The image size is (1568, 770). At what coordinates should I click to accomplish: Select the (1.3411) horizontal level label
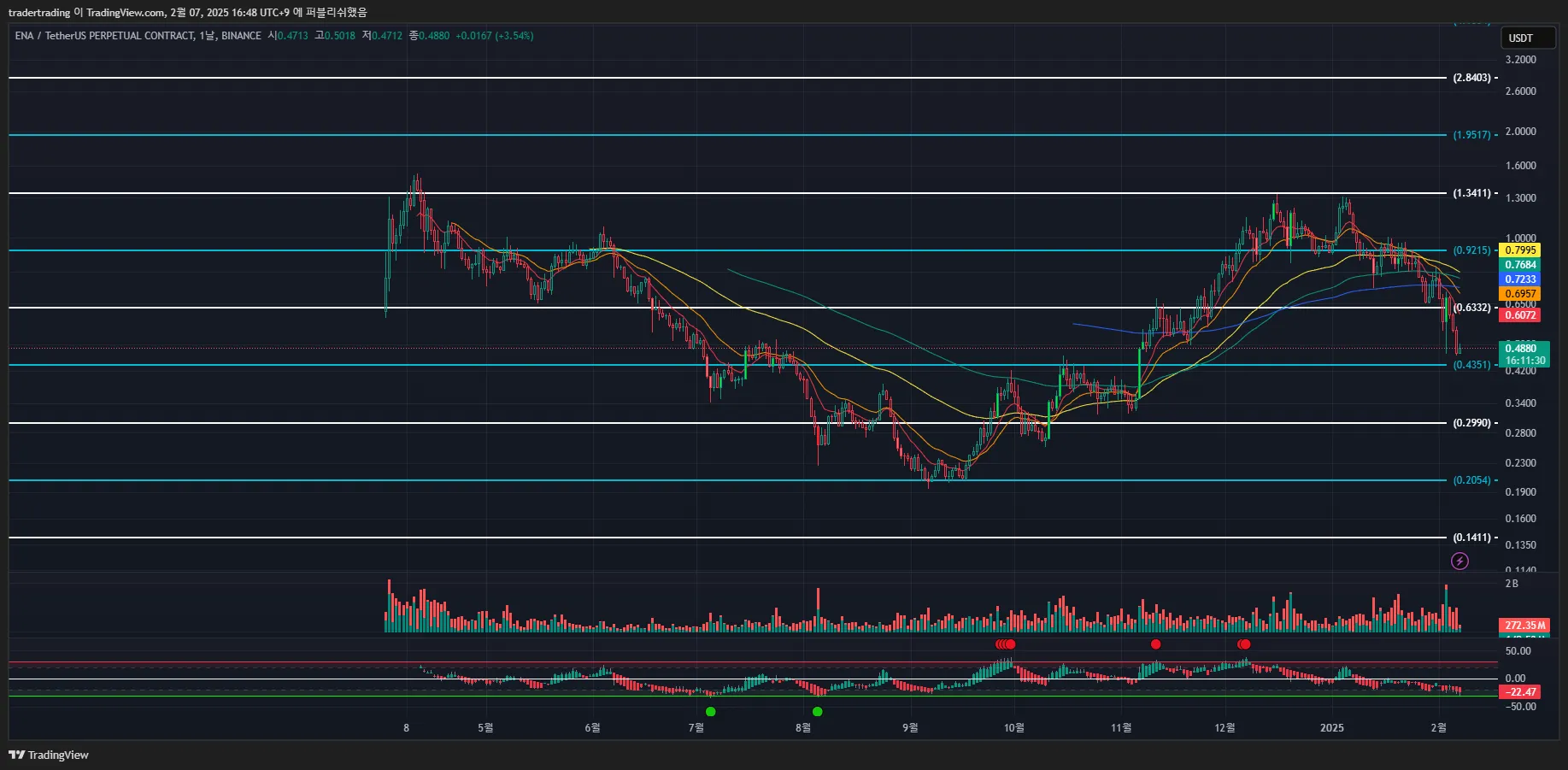[1471, 193]
